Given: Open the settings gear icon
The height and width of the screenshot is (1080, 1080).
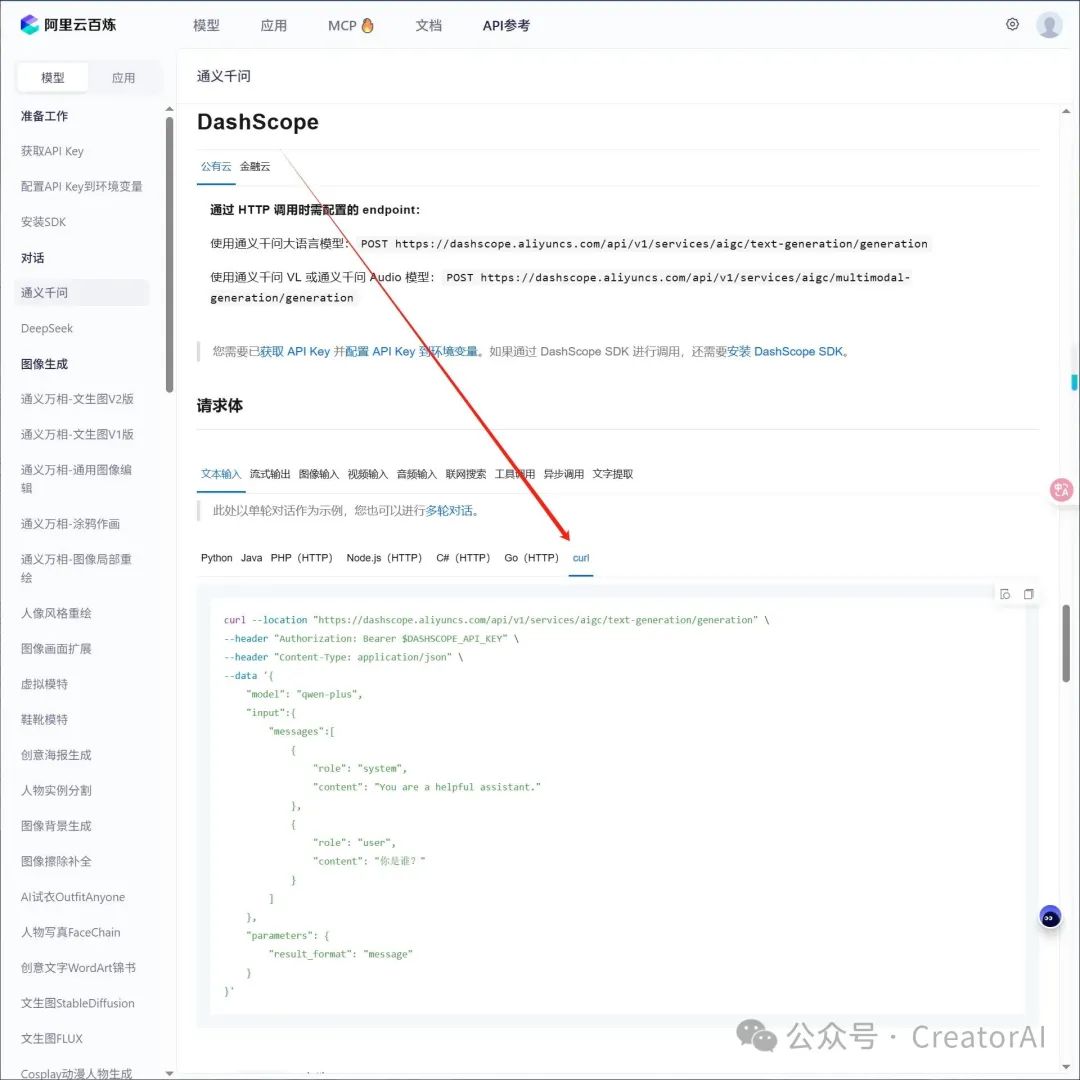Looking at the screenshot, I should pyautogui.click(x=1012, y=24).
